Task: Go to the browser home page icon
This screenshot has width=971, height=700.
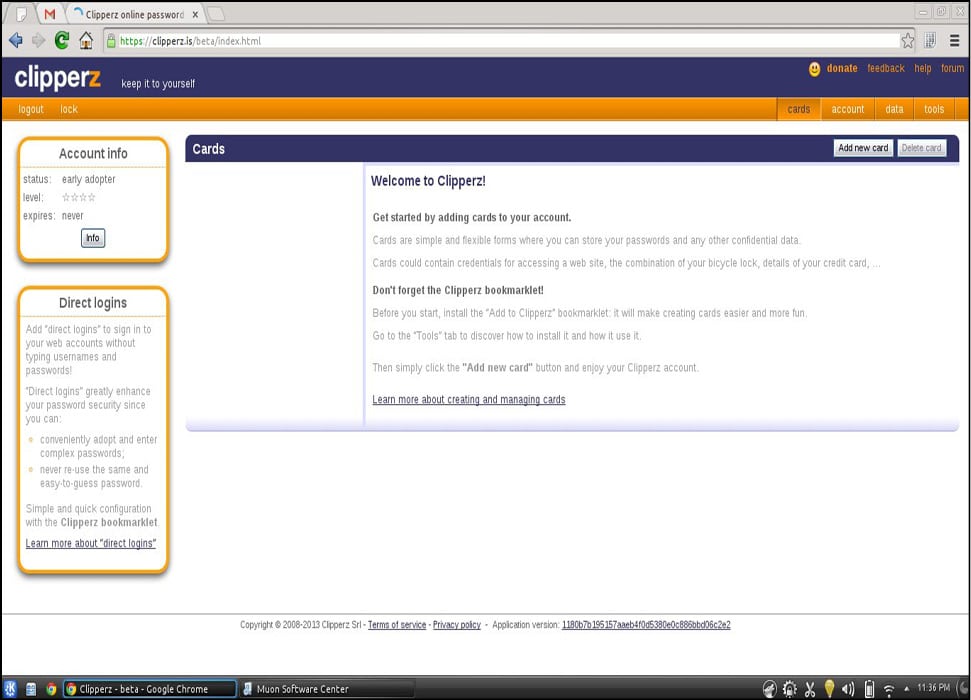Action: (86, 41)
